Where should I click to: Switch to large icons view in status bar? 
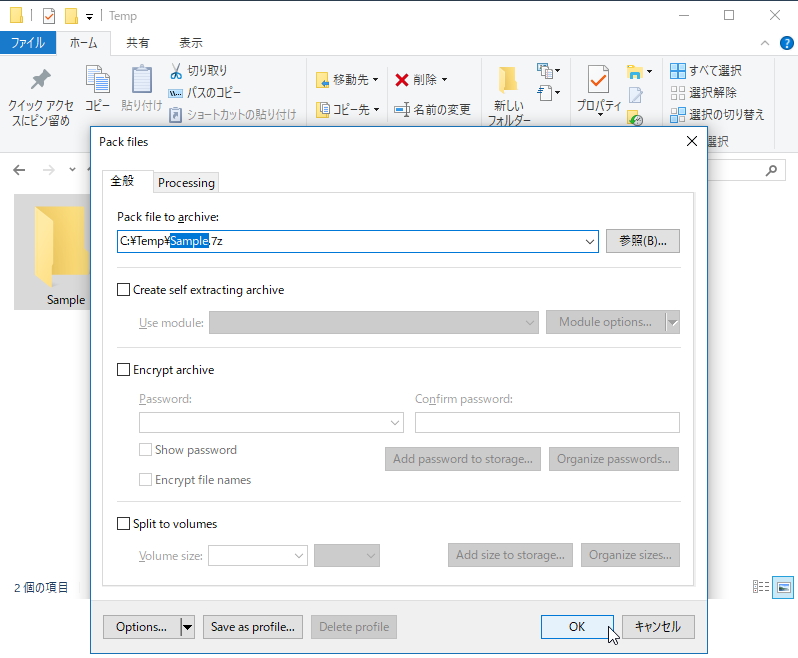tap(783, 587)
